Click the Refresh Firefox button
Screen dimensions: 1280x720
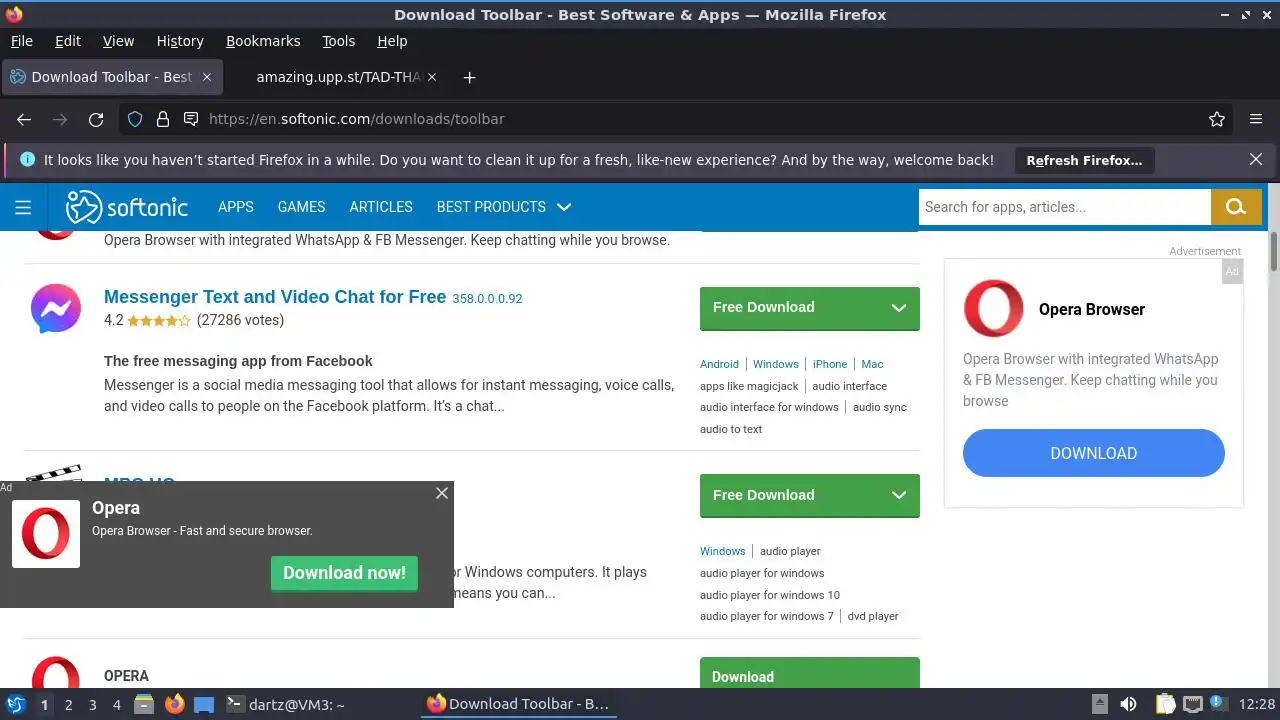(x=1084, y=160)
